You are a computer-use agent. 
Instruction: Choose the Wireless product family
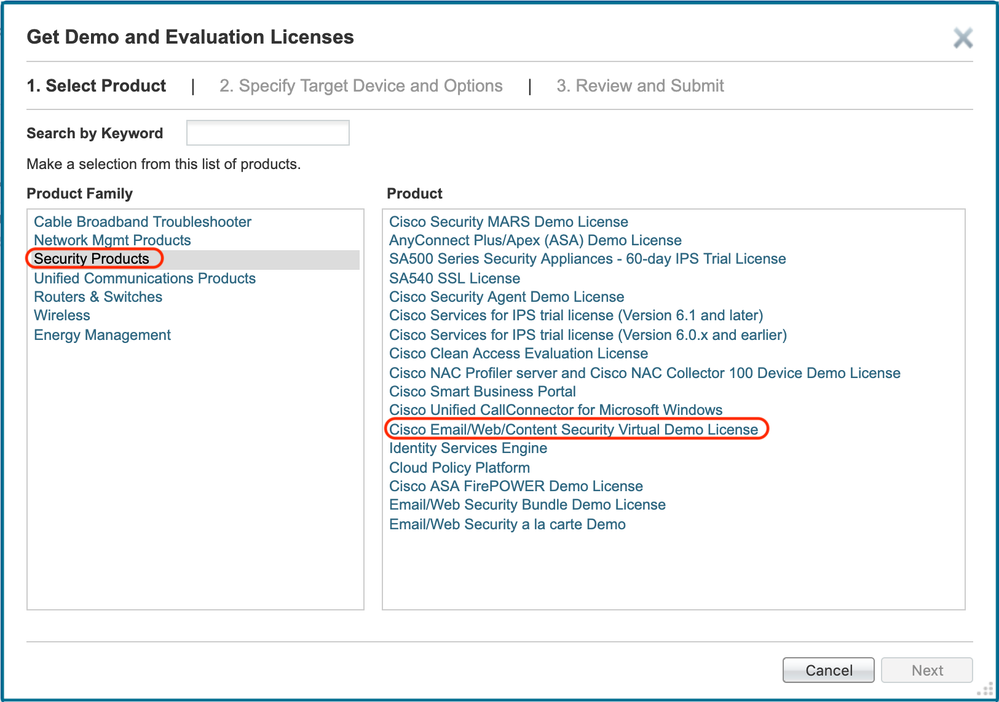(62, 315)
